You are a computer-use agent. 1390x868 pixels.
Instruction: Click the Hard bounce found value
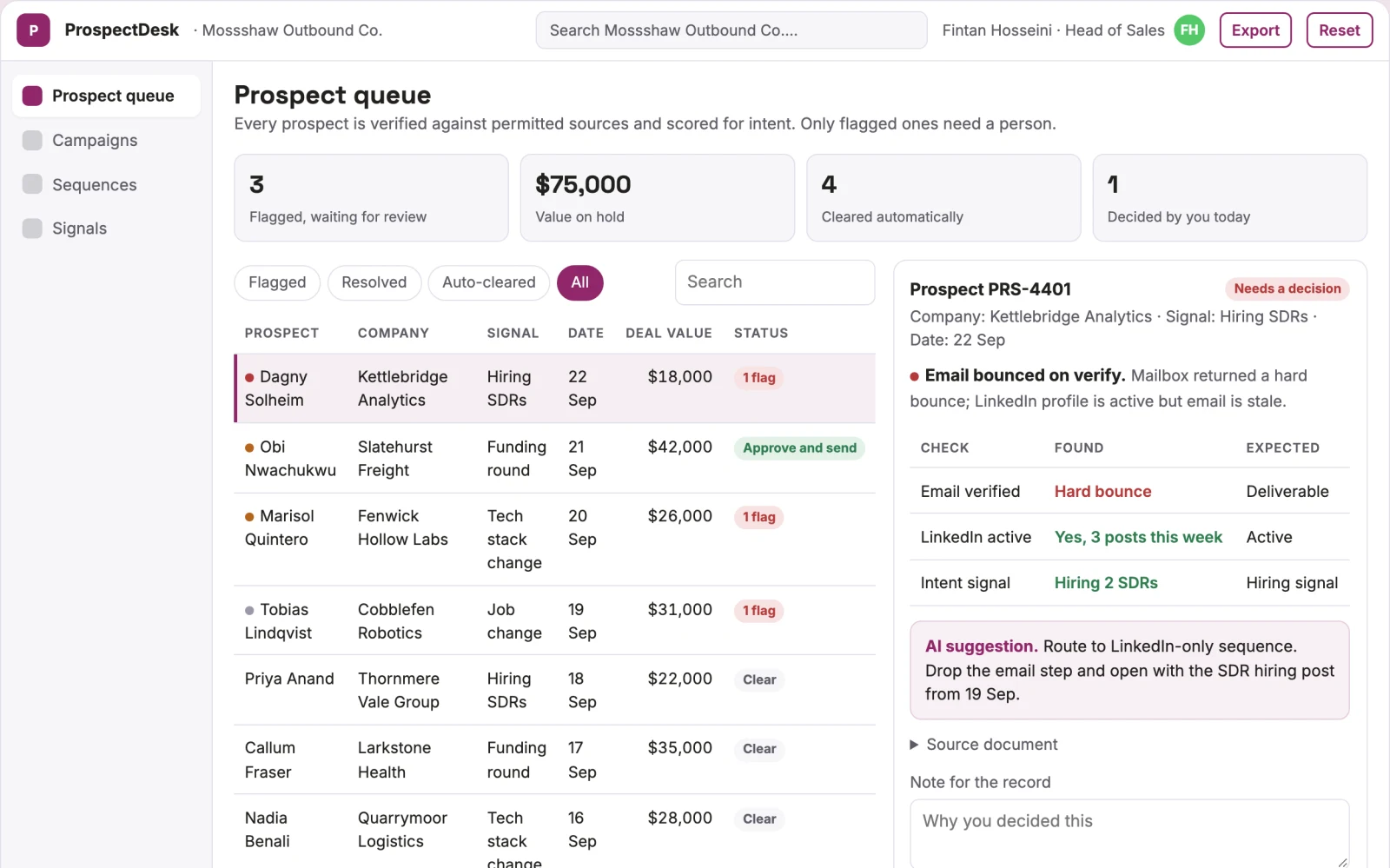tap(1102, 492)
